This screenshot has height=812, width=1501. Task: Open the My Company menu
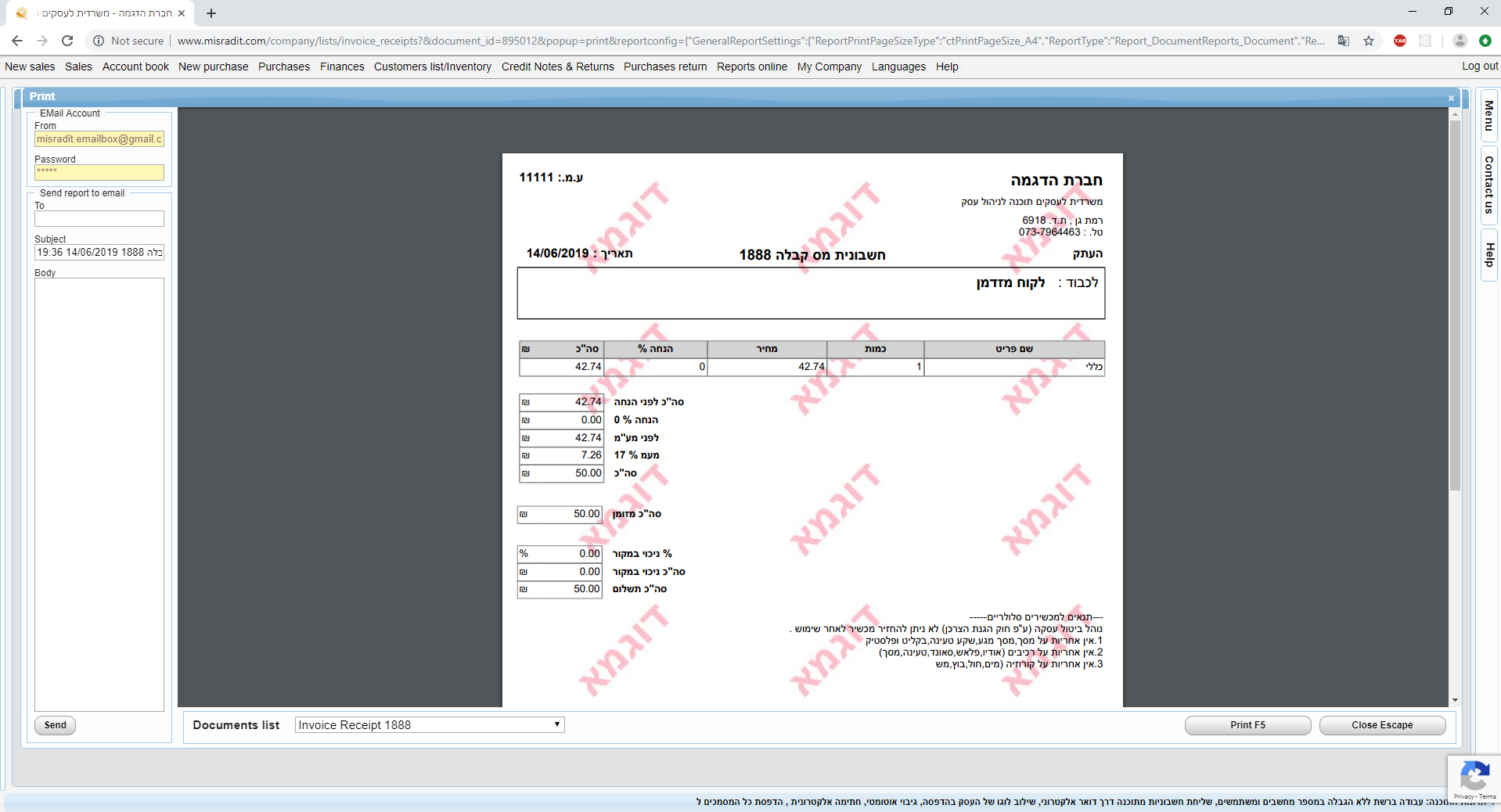coord(830,66)
